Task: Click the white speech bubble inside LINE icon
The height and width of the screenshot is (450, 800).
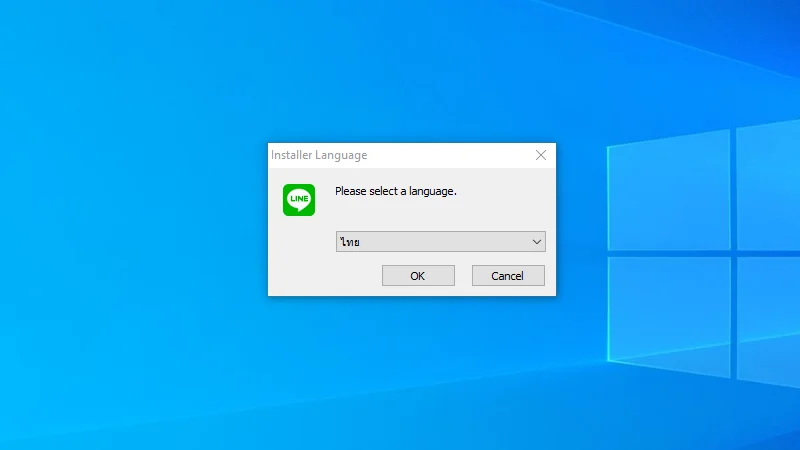Action: pyautogui.click(x=298, y=199)
